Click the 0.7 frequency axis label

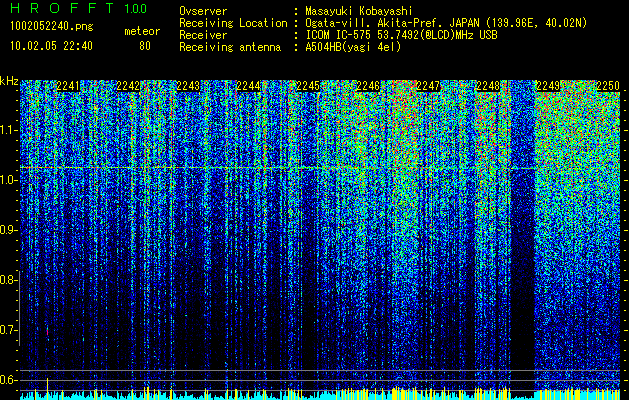click(7, 330)
